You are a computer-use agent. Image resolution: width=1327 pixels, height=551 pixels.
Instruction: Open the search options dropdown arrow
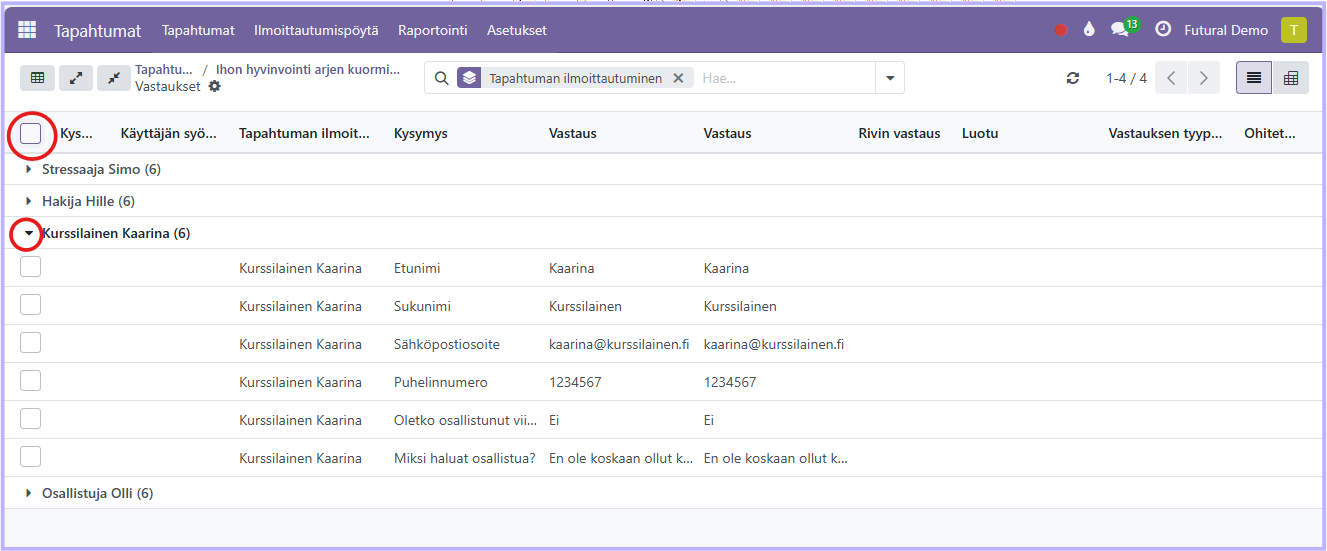pyautogui.click(x=889, y=78)
